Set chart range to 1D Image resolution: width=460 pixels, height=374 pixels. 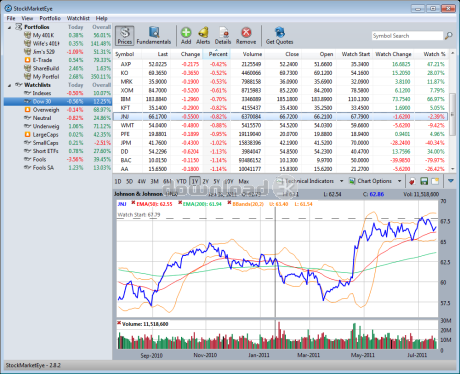tap(118, 181)
